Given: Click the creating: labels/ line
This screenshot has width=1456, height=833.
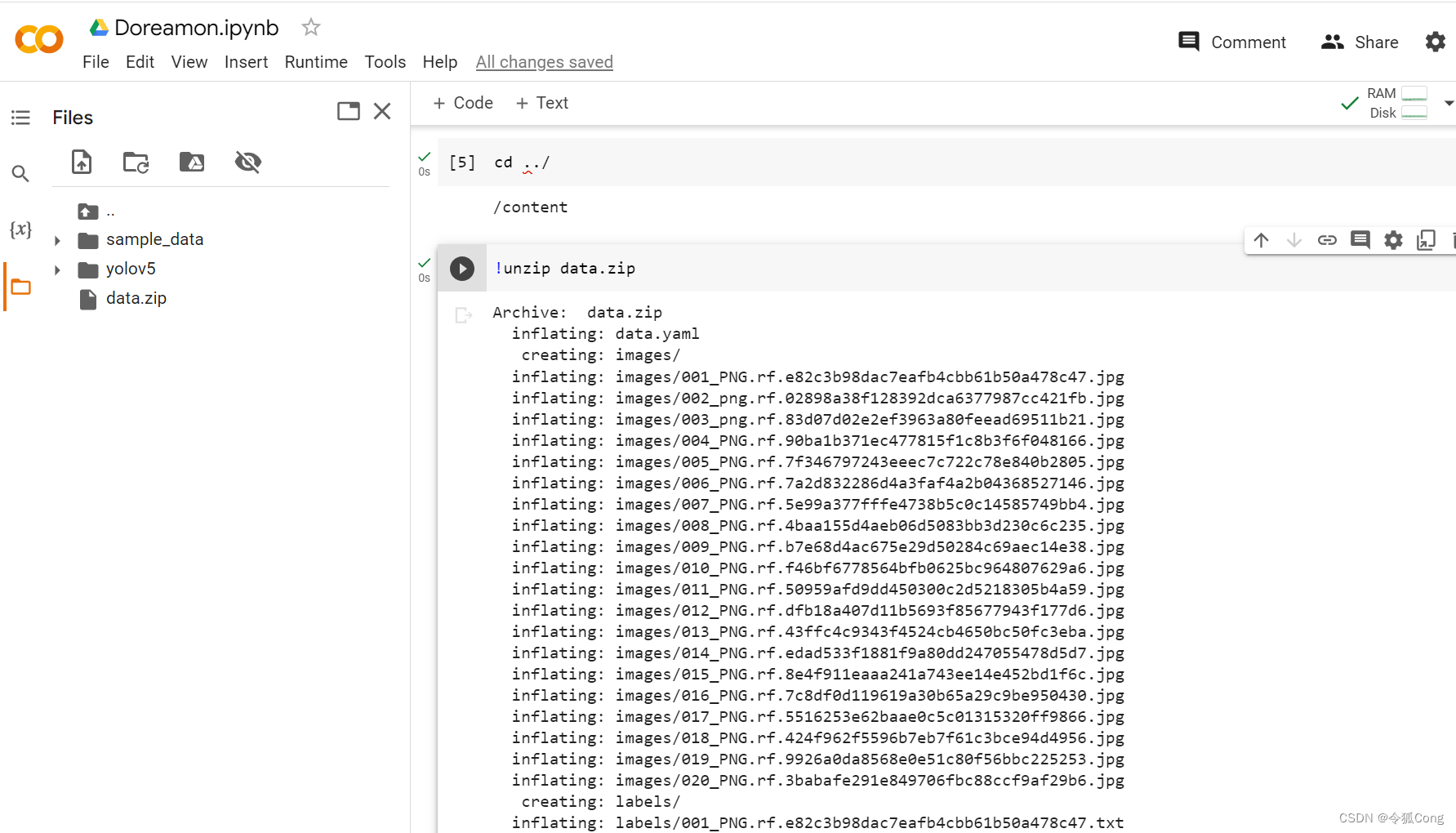Looking at the screenshot, I should [x=601, y=802].
